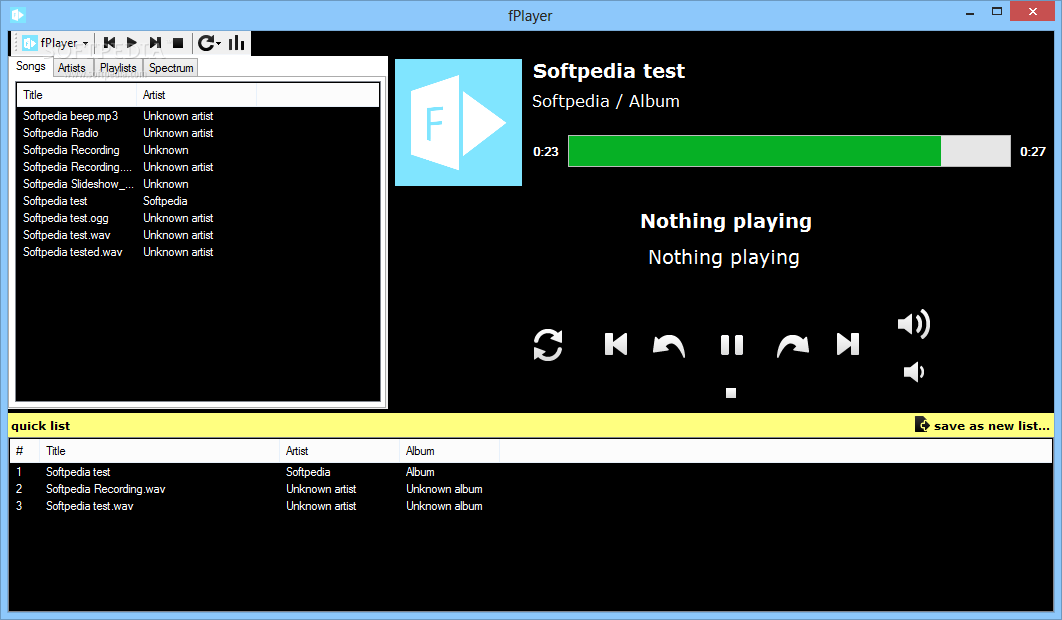Click the large previous track button
The image size is (1062, 620).
(x=616, y=344)
